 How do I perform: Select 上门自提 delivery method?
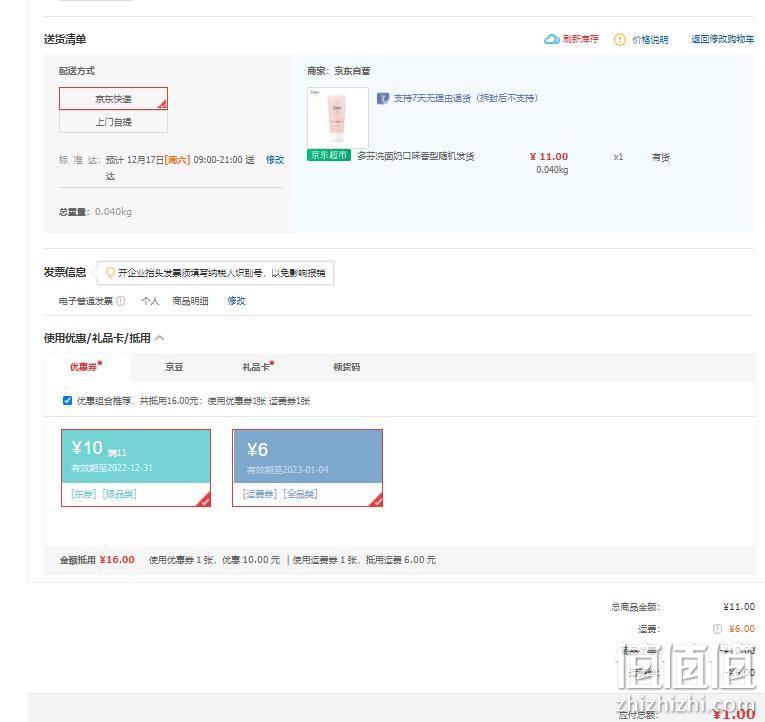(x=113, y=121)
